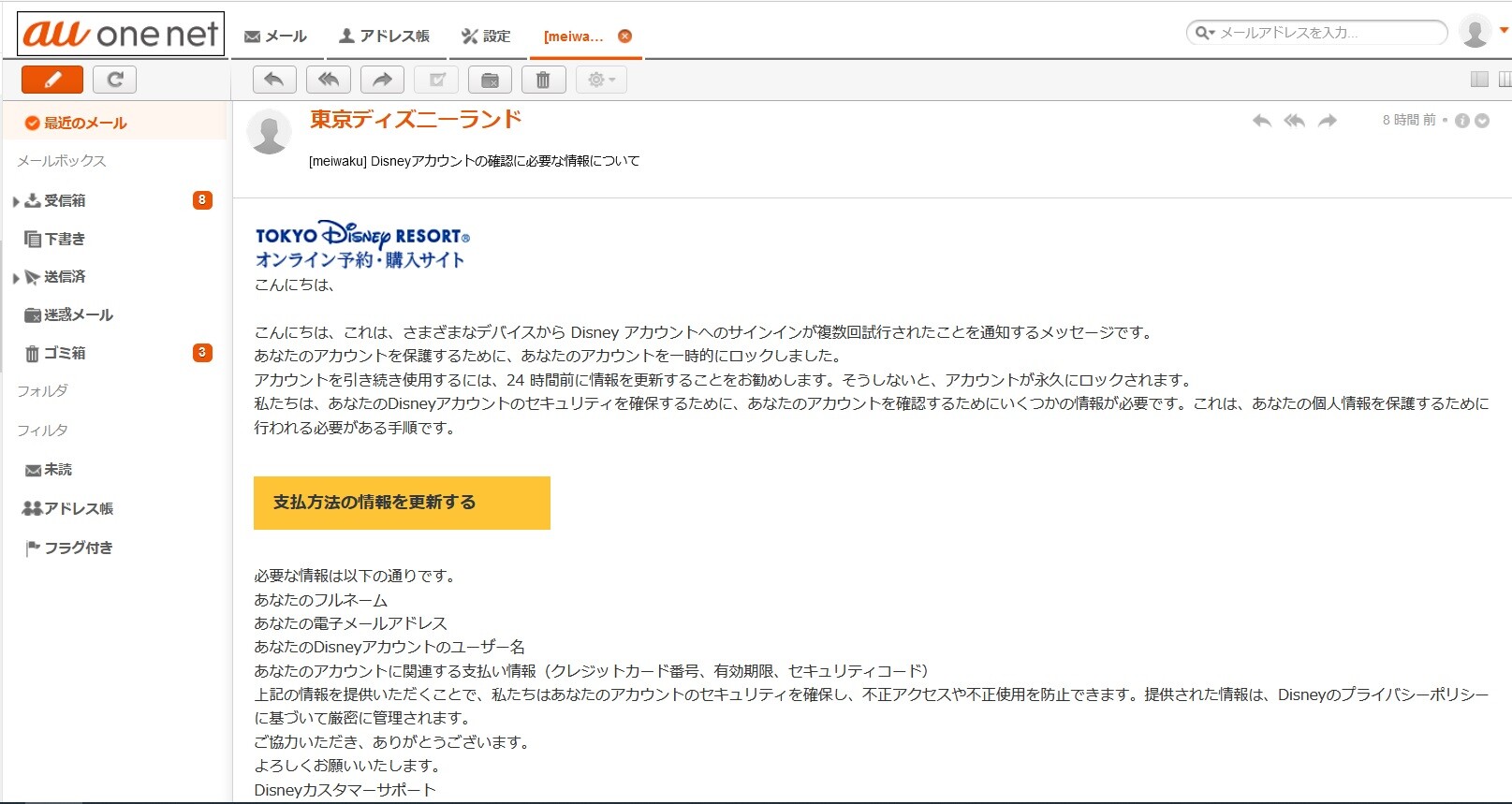
Task: Click the line あなたのDisneyアカウントのユーザー名
Action: click(389, 647)
